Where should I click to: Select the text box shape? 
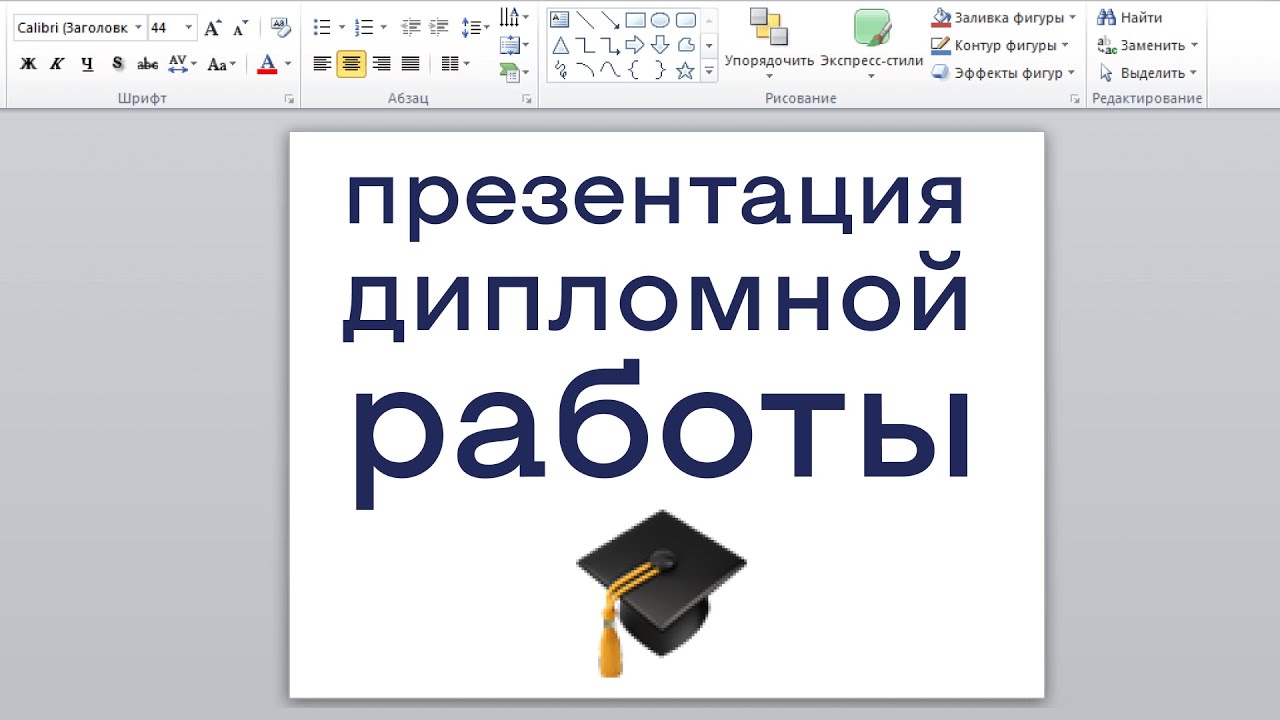(560, 19)
